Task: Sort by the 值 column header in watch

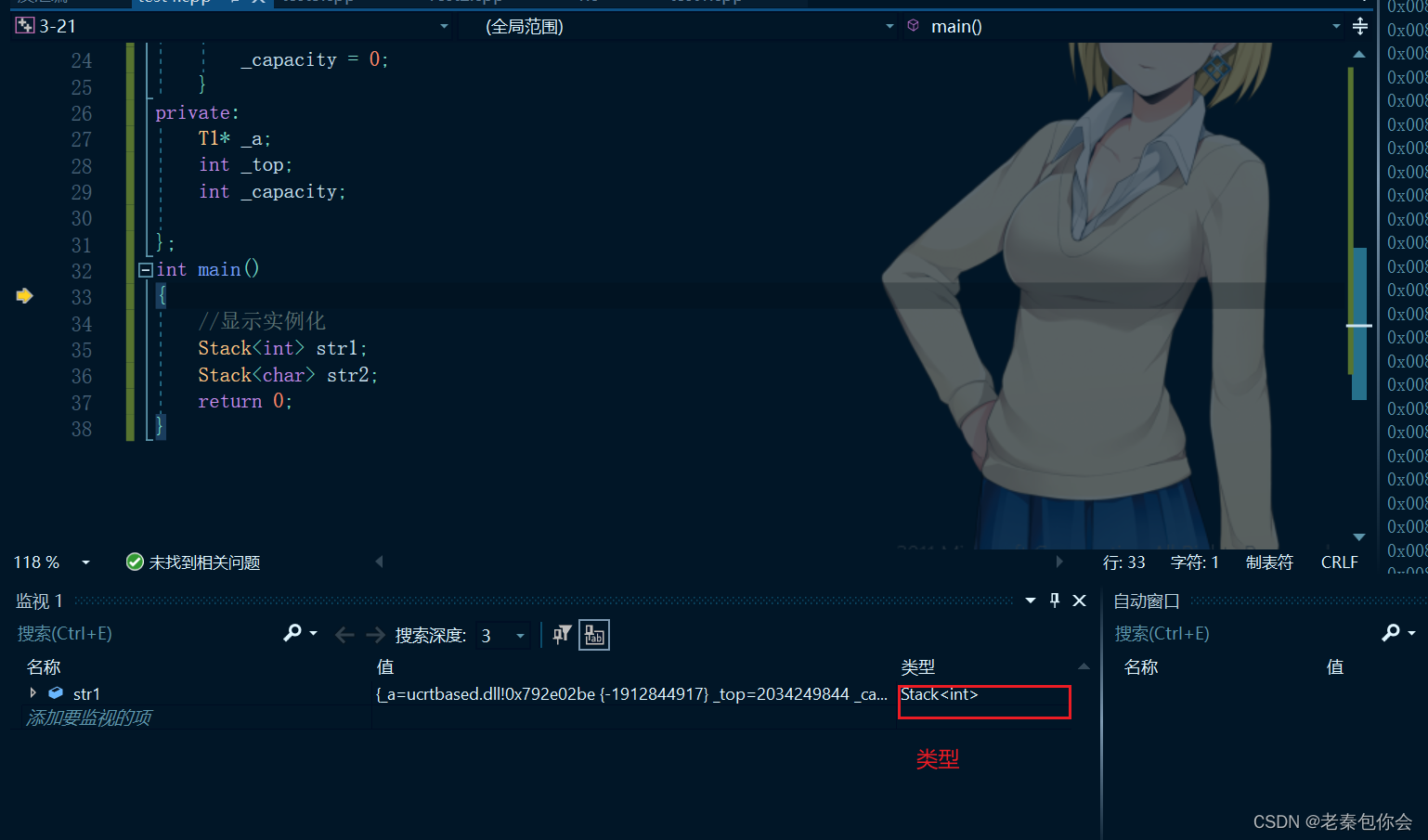Action: coord(385,667)
